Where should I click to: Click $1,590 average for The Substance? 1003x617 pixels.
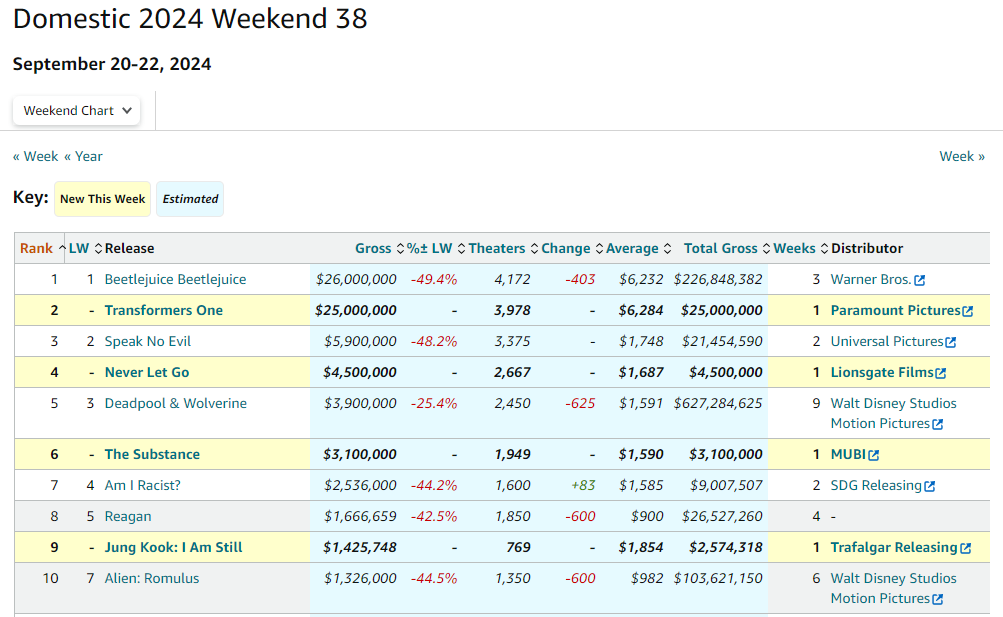point(640,454)
